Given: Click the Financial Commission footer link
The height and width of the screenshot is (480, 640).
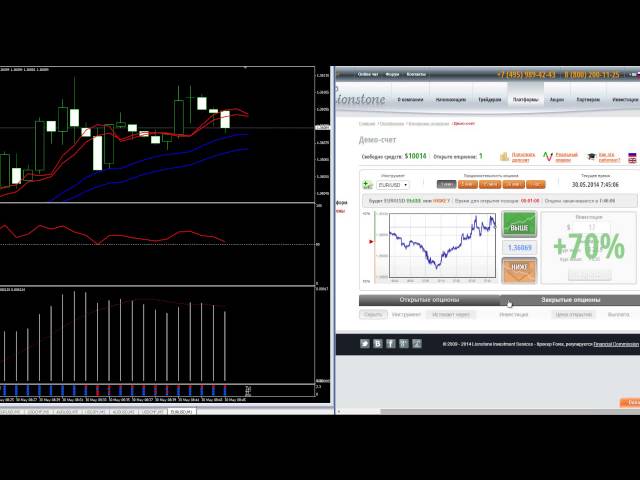Looking at the screenshot, I should pyautogui.click(x=616, y=344).
